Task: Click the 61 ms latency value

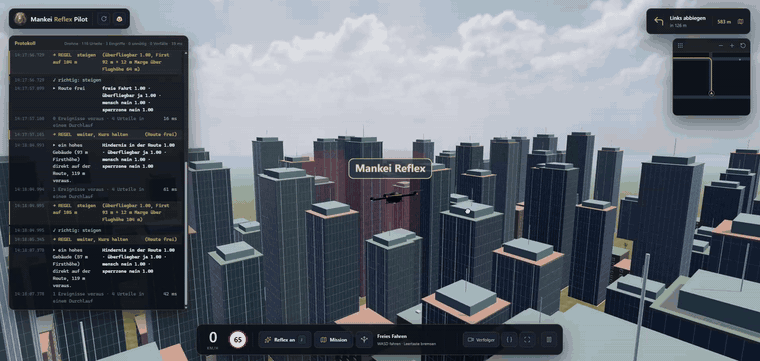Action: (x=171, y=189)
